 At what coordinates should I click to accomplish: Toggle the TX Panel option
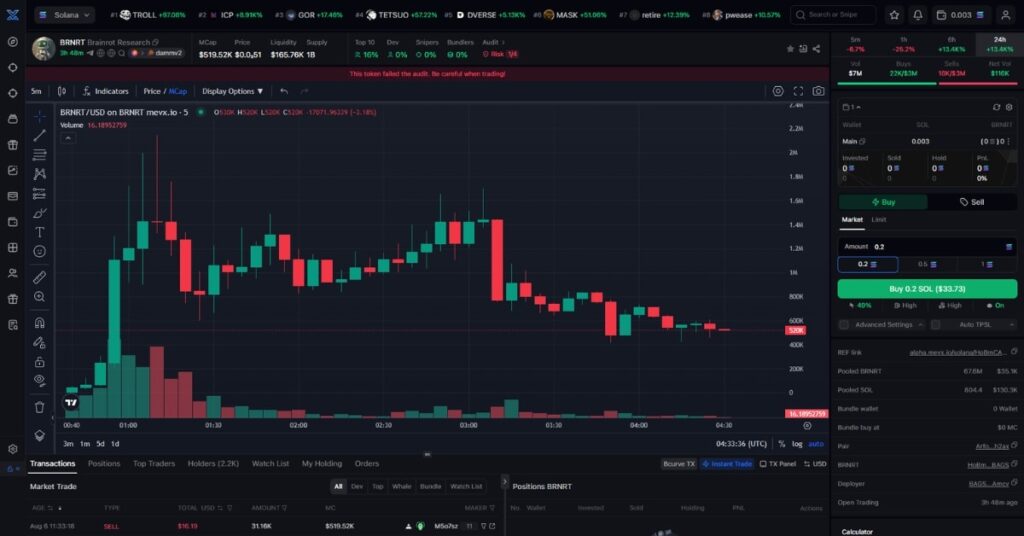pyautogui.click(x=778, y=464)
